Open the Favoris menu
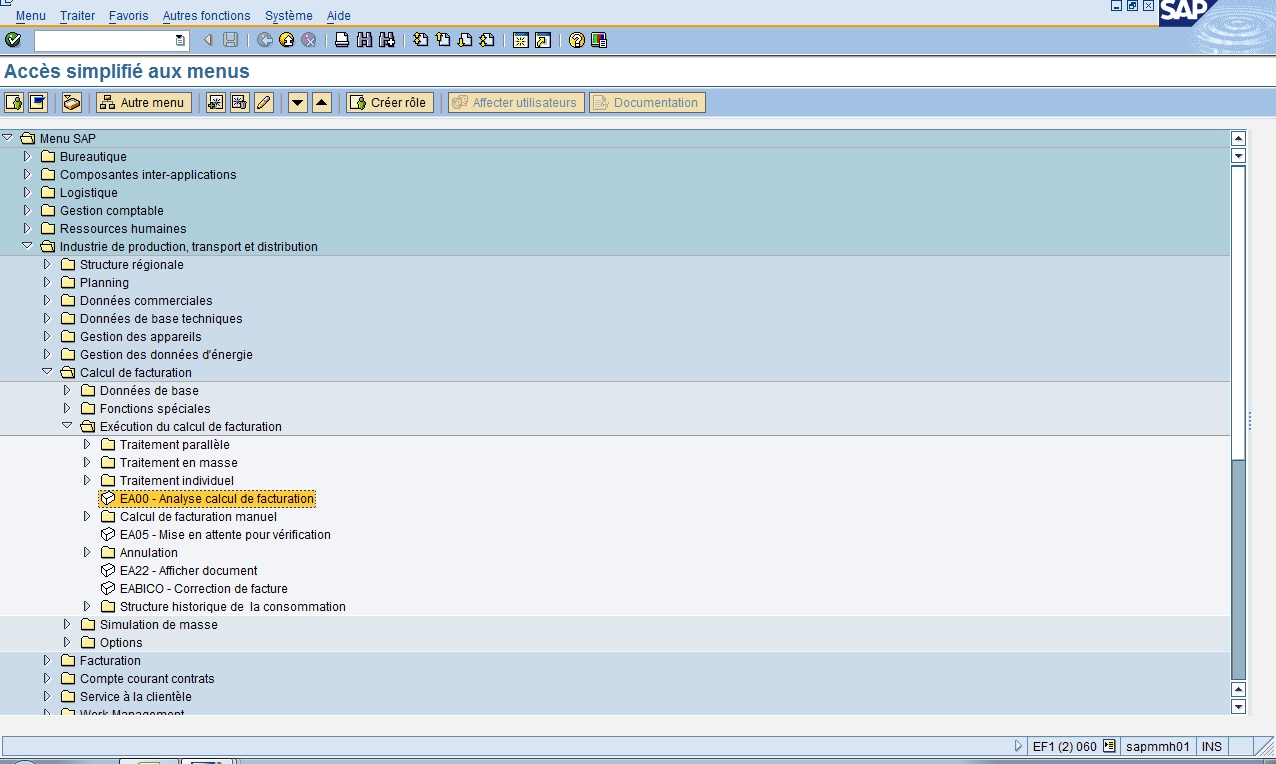This screenshot has width=1276, height=764. 128,16
